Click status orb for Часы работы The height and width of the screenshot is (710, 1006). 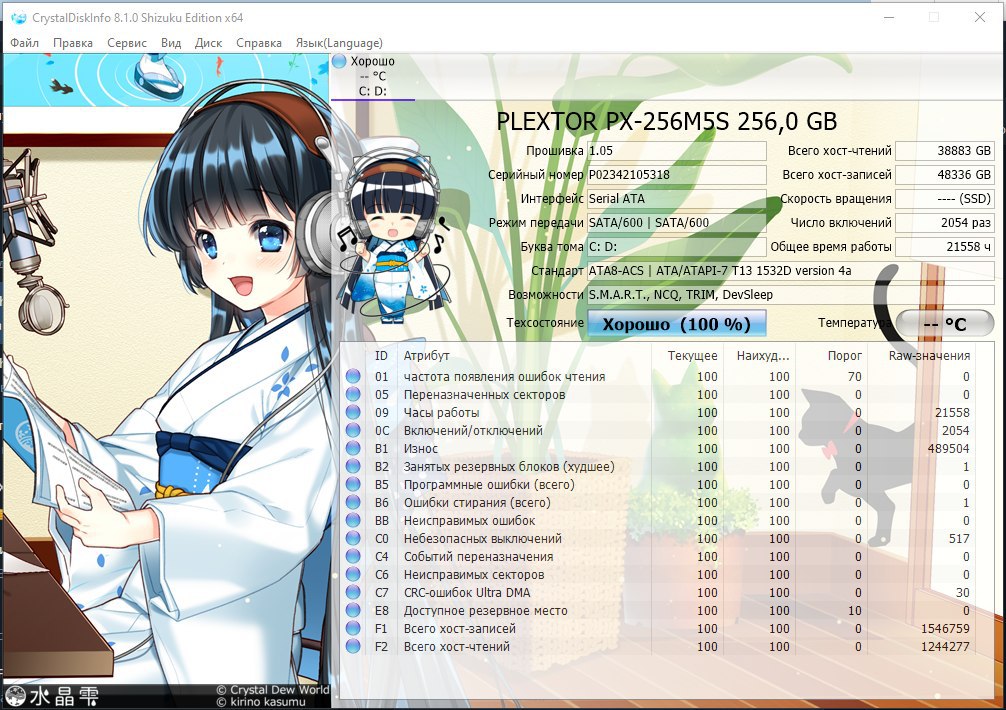353,412
